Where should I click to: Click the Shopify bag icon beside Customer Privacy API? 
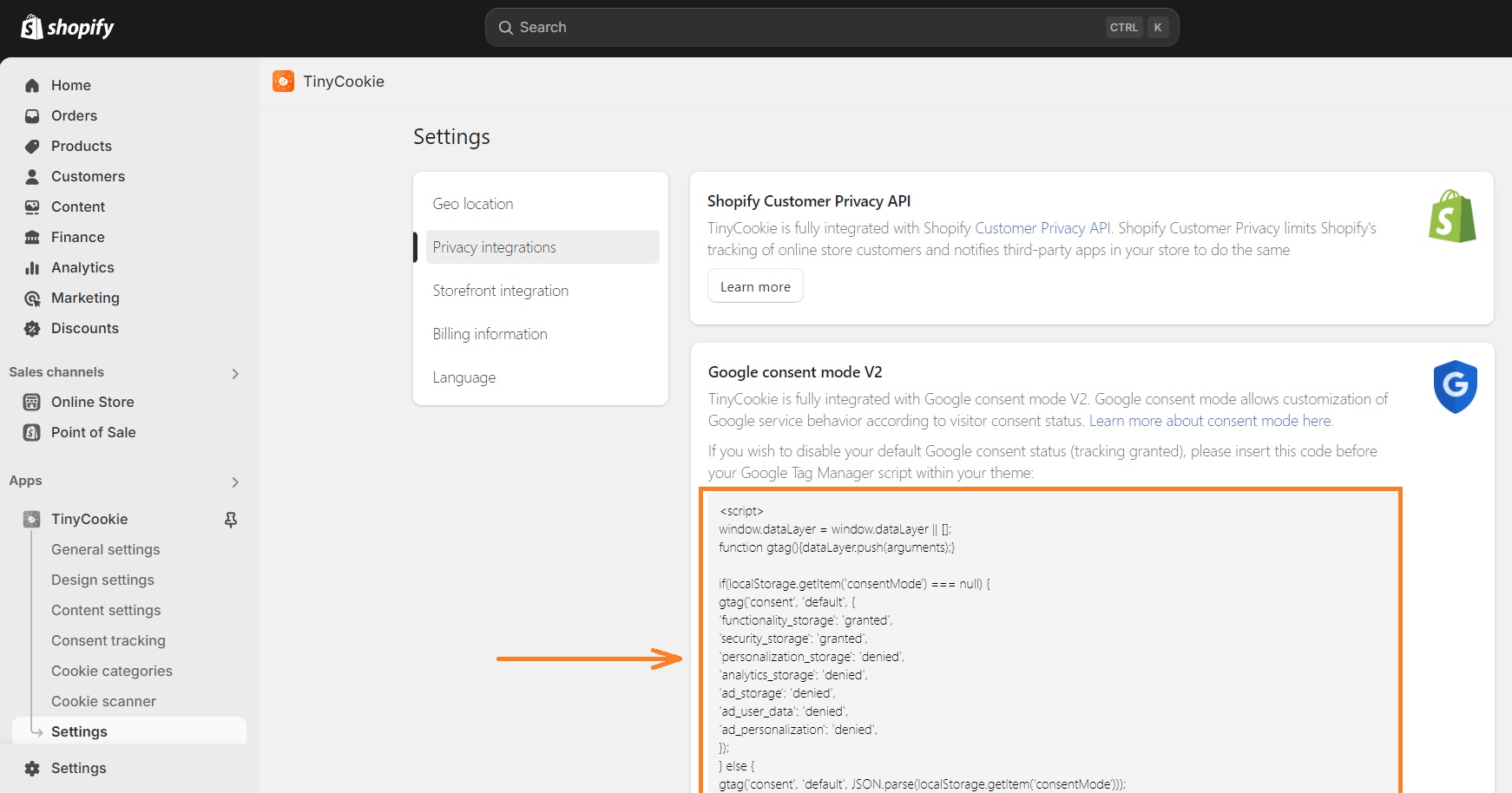[x=1451, y=217]
